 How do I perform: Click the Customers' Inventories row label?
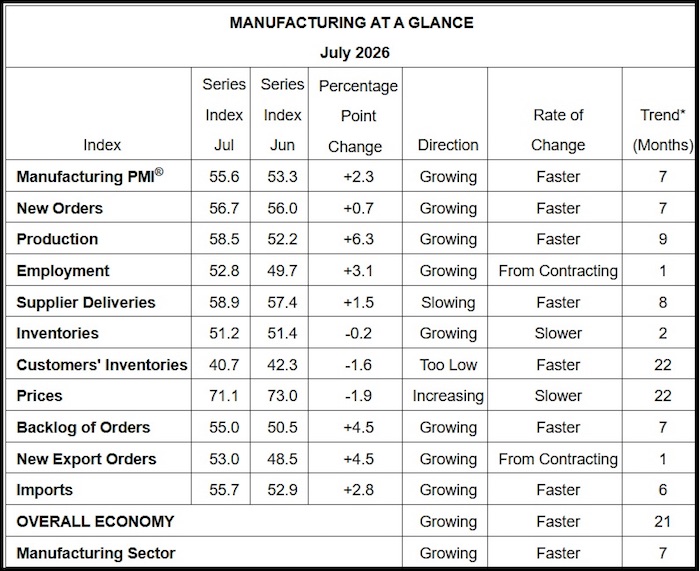102,365
